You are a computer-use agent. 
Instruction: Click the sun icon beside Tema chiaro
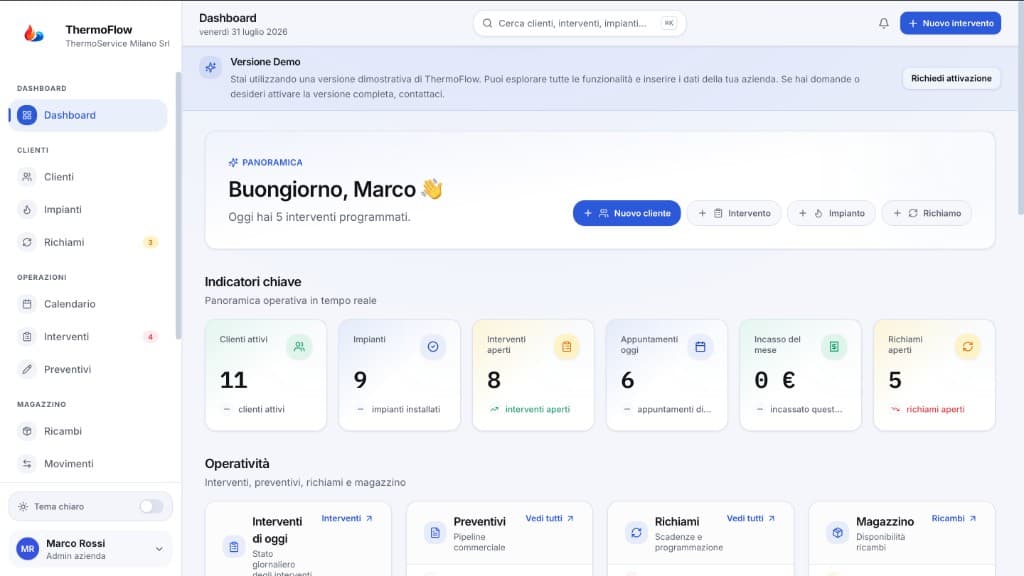click(23, 507)
